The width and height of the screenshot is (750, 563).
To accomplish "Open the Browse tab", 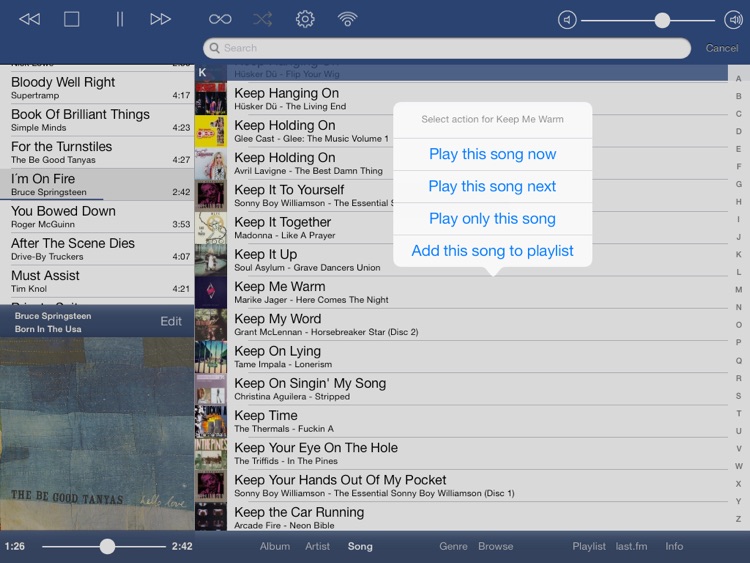I will click(496, 546).
